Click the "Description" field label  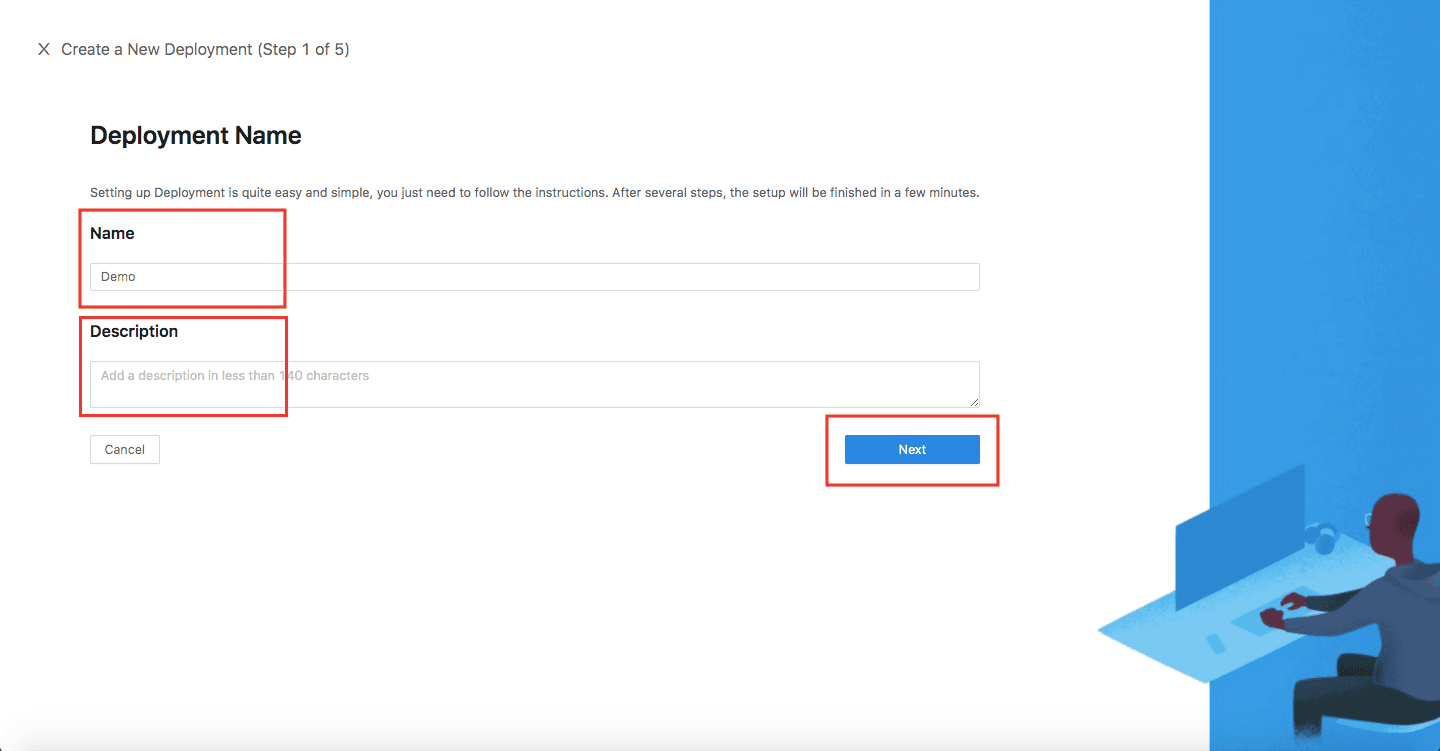coord(134,331)
